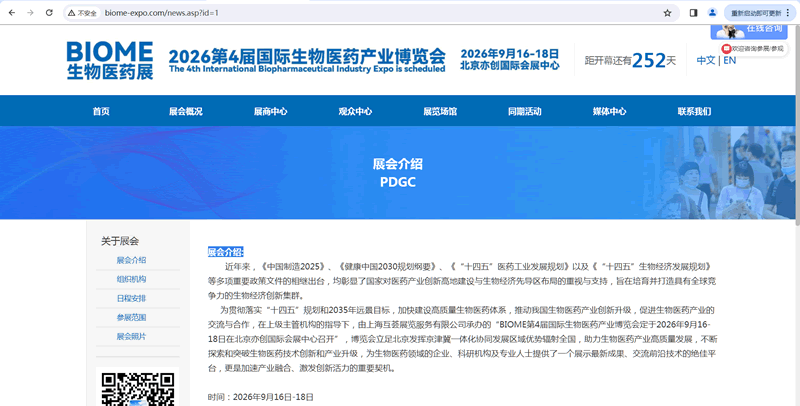The image size is (800, 406).
Task: Switch language to EN
Action: coord(730,60)
